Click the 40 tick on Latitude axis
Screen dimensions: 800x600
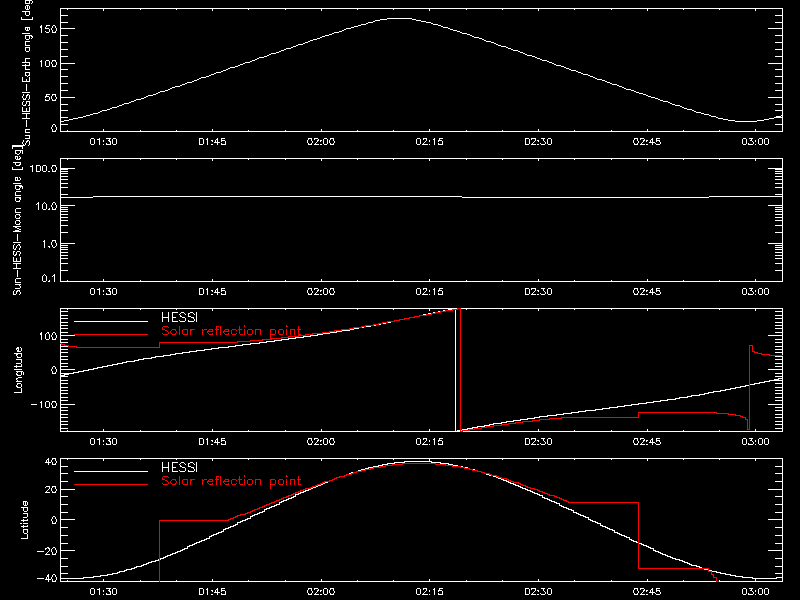51,462
